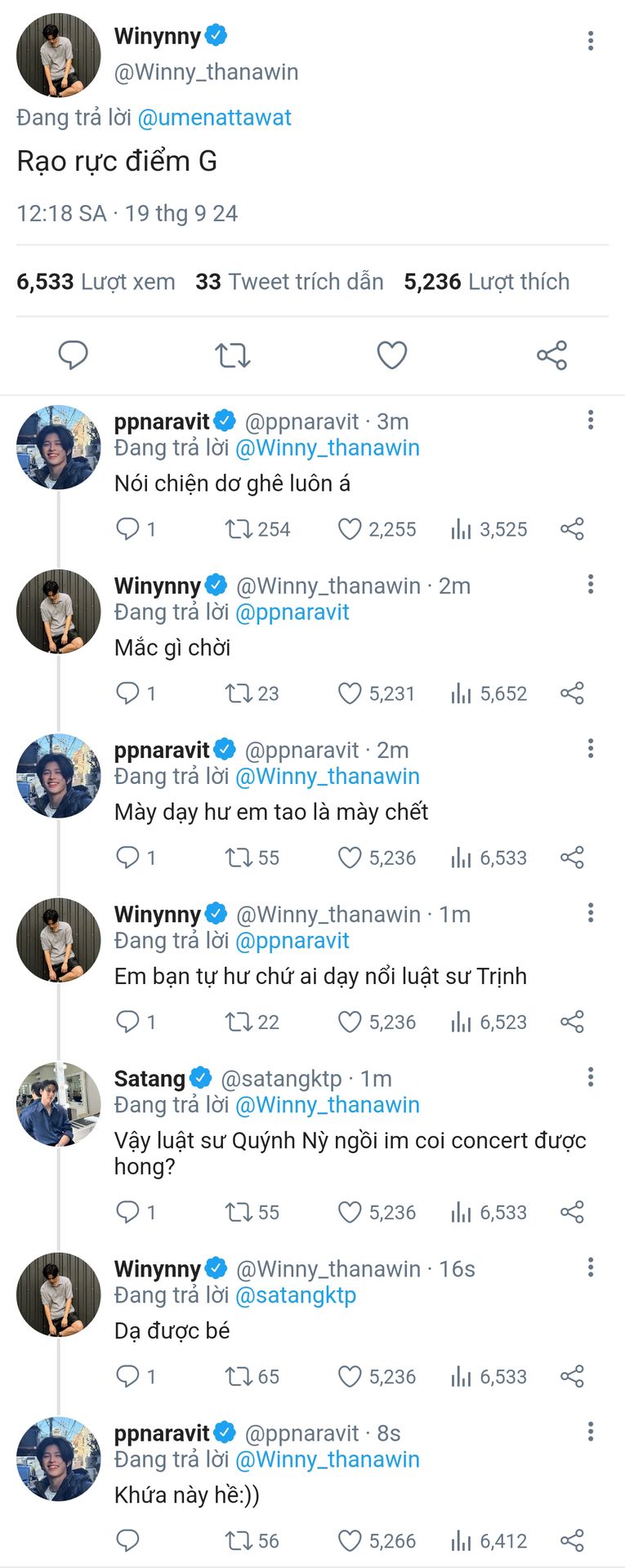View the 5,236 Lượt thích list

coord(487,282)
